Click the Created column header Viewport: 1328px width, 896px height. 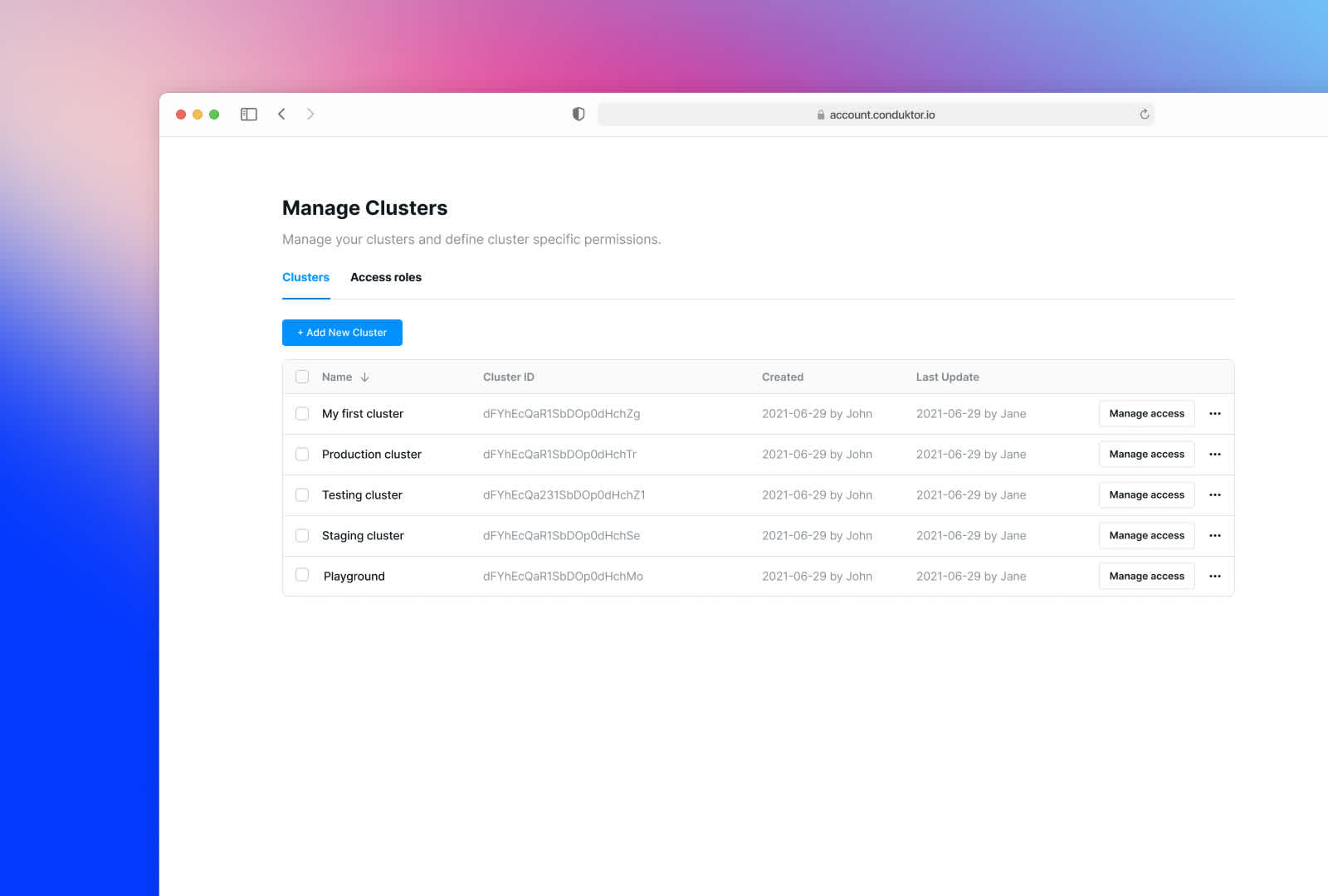783,377
